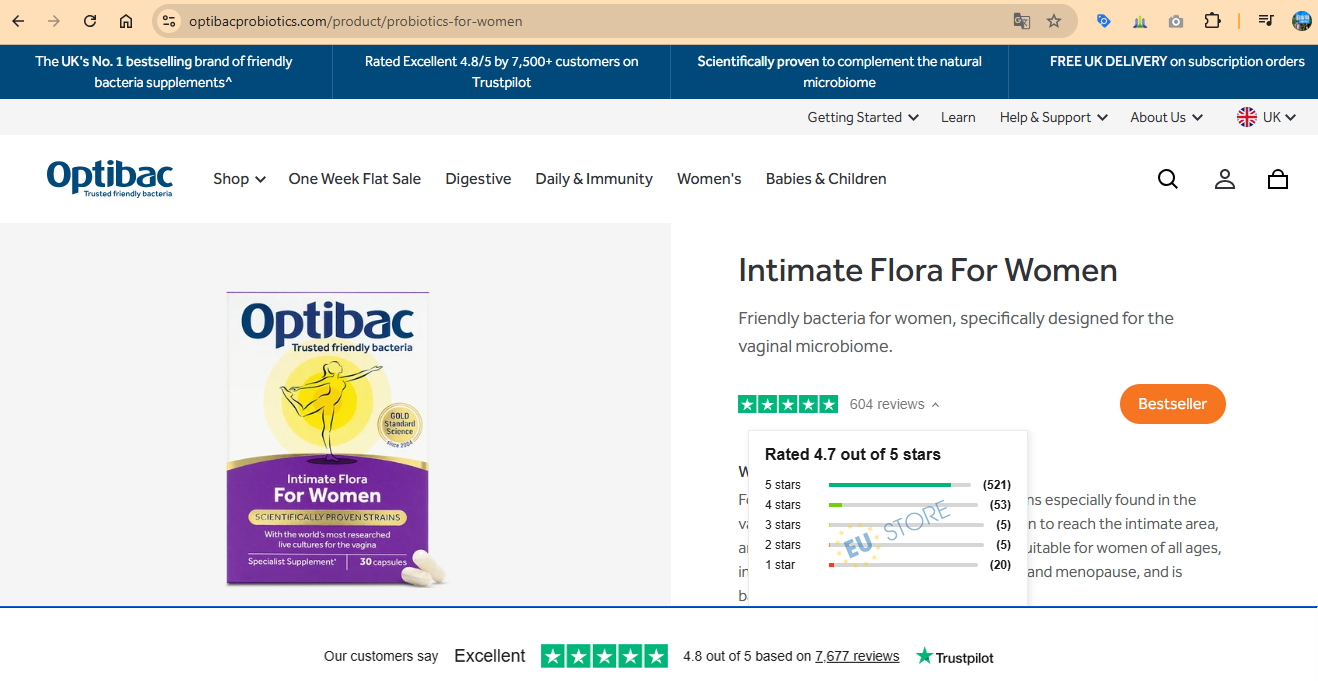Open the browser extensions puzzle icon
Image resolution: width=1318 pixels, height=681 pixels.
[1212, 21]
